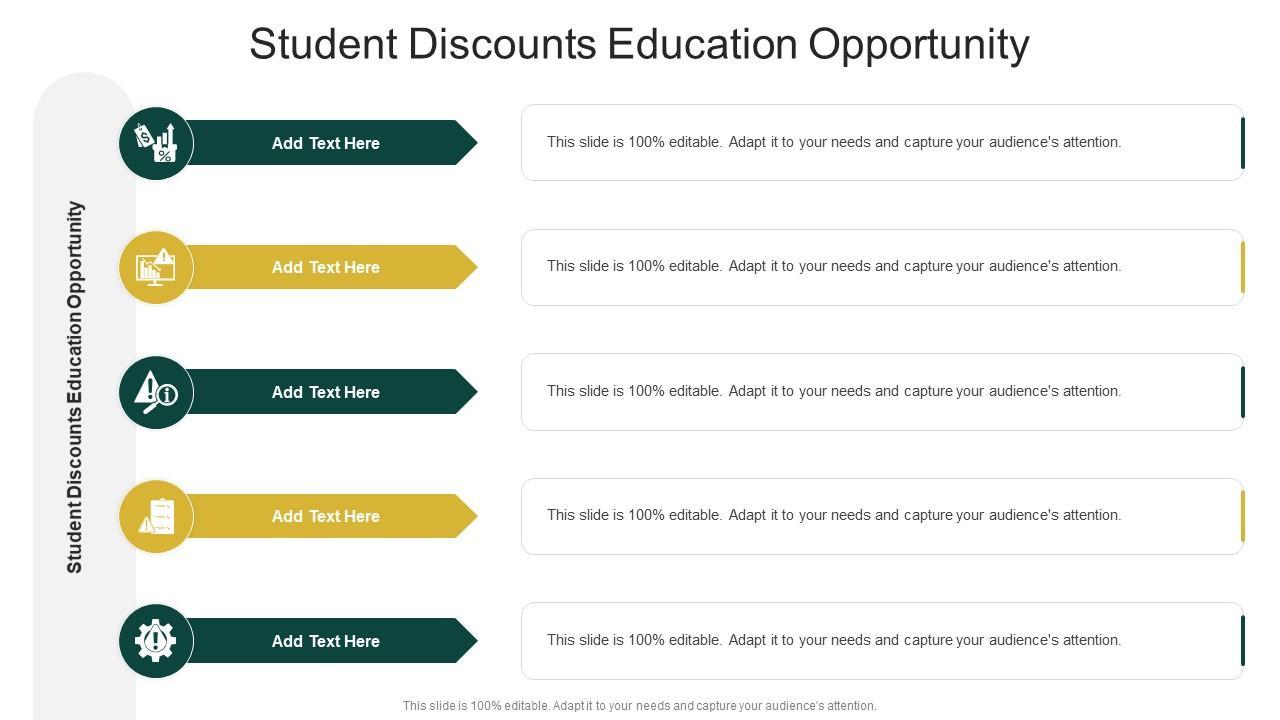The height and width of the screenshot is (720, 1280).
Task: Select the fourth row 'Add Text Here' banner
Action: point(326,516)
